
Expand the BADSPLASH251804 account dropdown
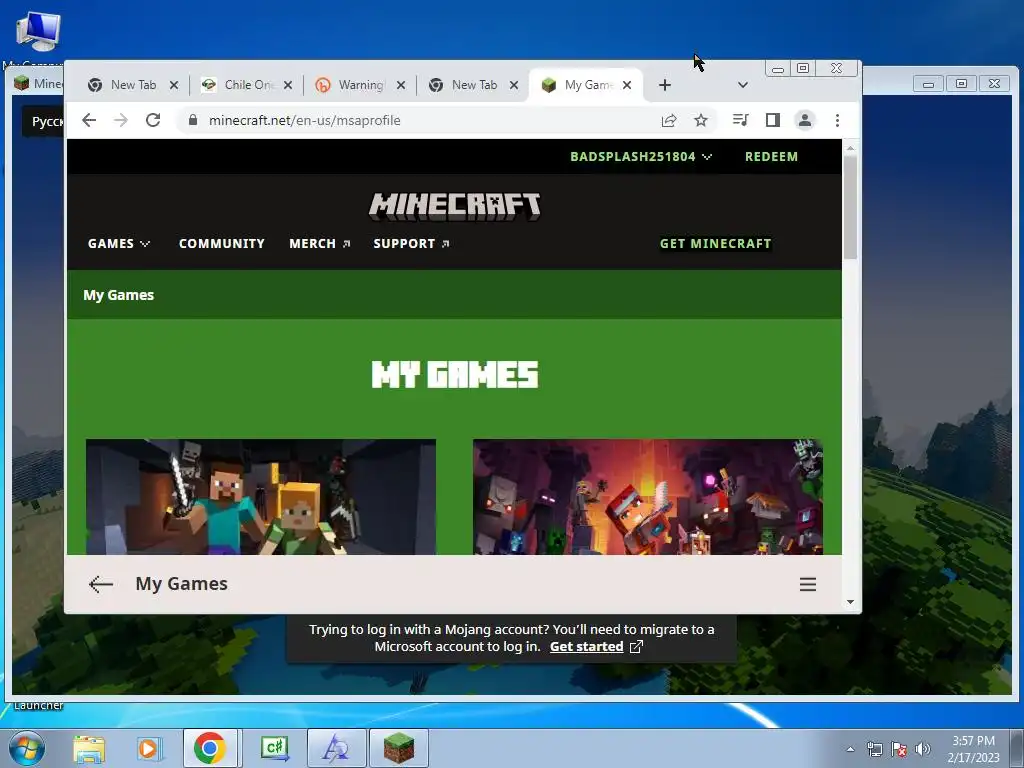tap(641, 157)
